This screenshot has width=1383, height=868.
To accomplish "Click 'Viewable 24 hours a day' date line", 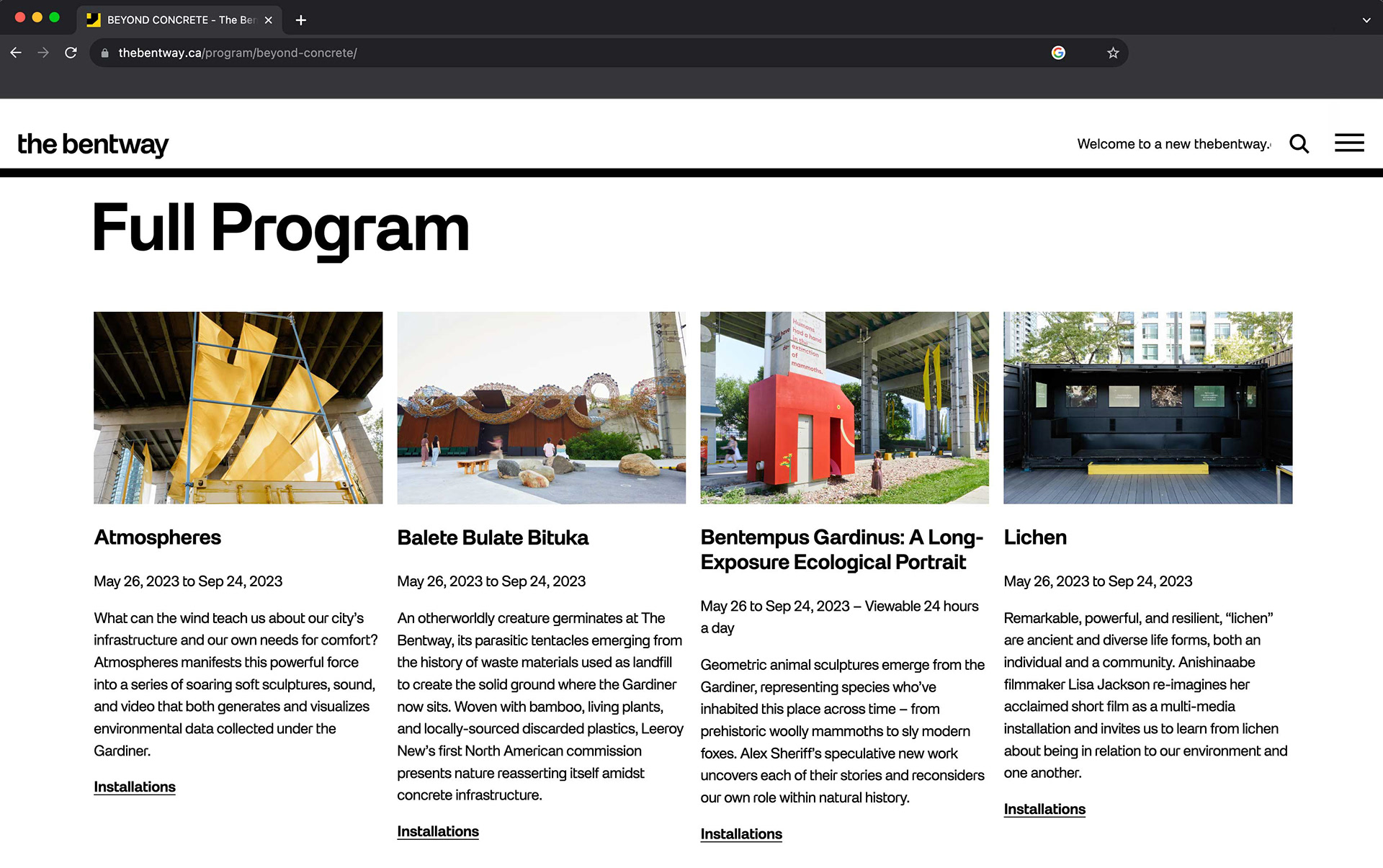I will 839,617.
